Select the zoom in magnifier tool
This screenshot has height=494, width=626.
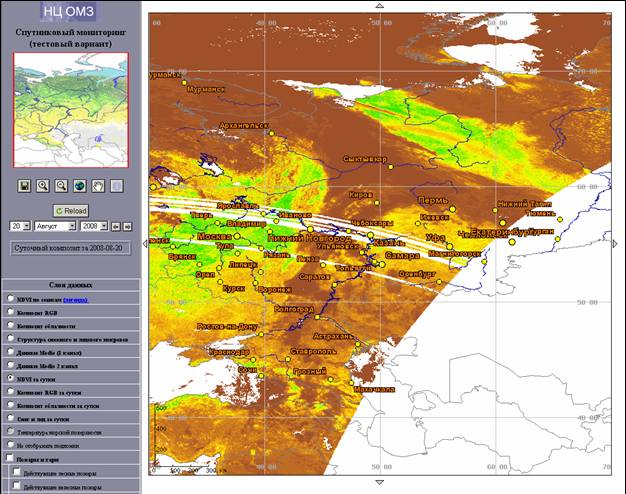43,186
